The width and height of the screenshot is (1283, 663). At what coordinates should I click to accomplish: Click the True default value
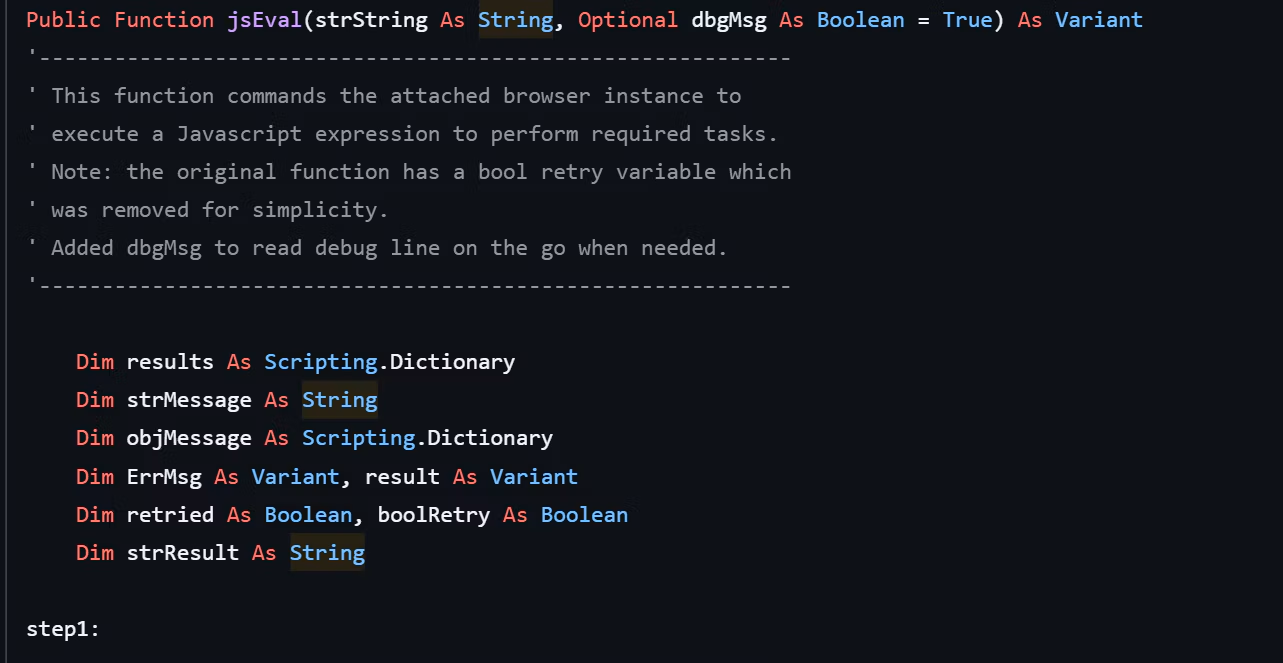968,20
